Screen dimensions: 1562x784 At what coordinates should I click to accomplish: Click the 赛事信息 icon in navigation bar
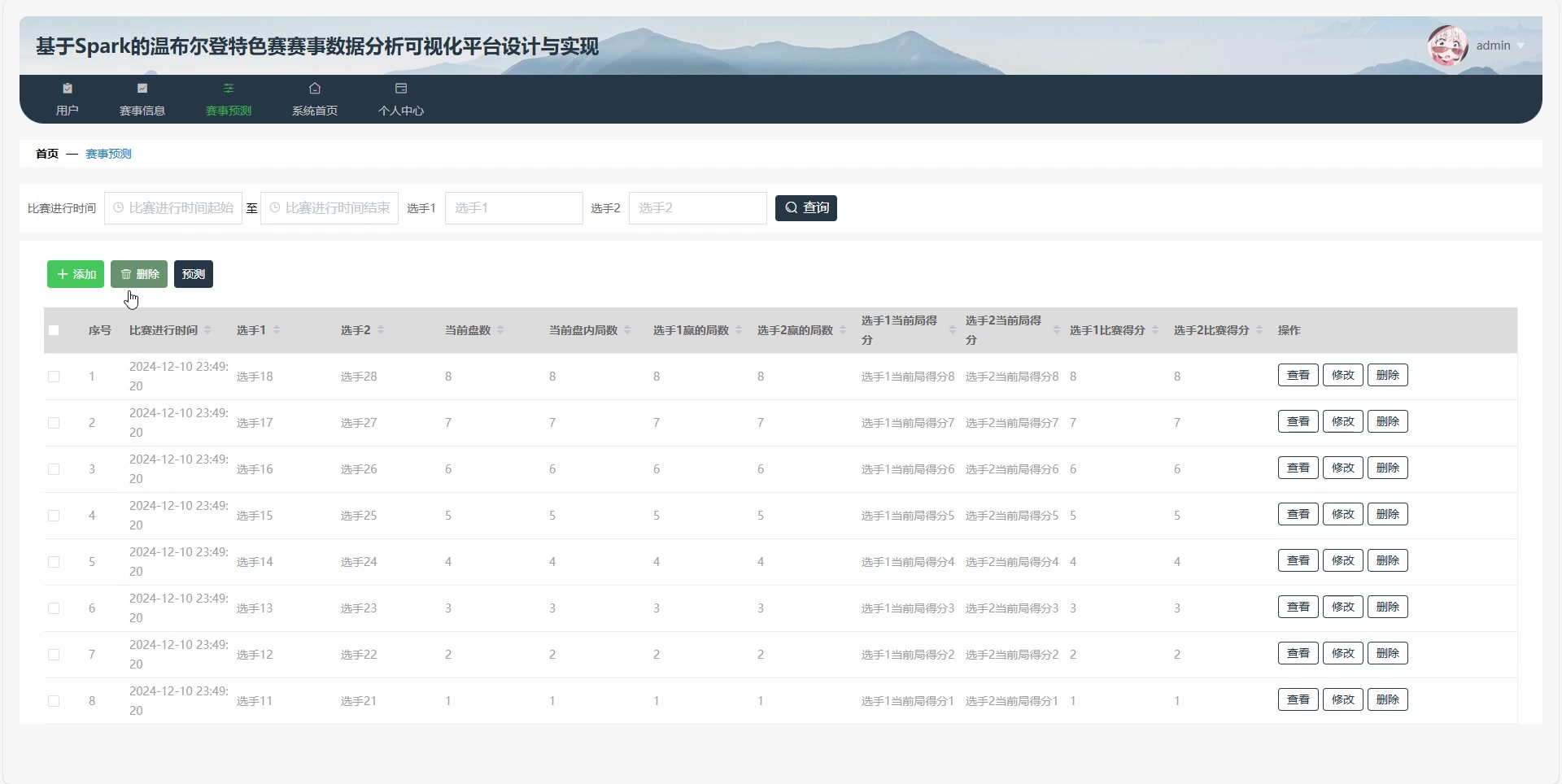tap(142, 88)
